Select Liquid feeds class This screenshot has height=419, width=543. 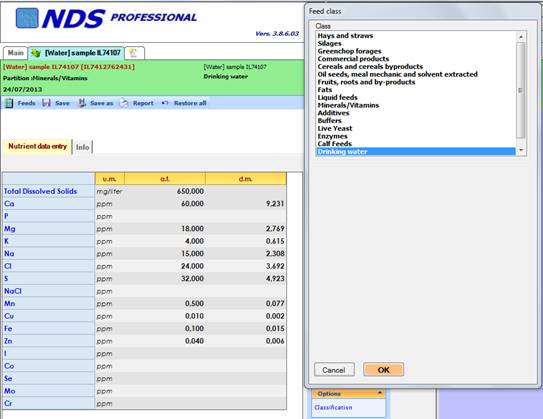click(338, 97)
